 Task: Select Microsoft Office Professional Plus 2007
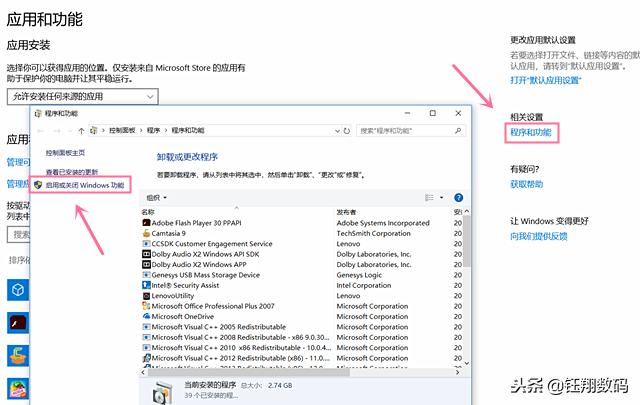click(x=213, y=306)
